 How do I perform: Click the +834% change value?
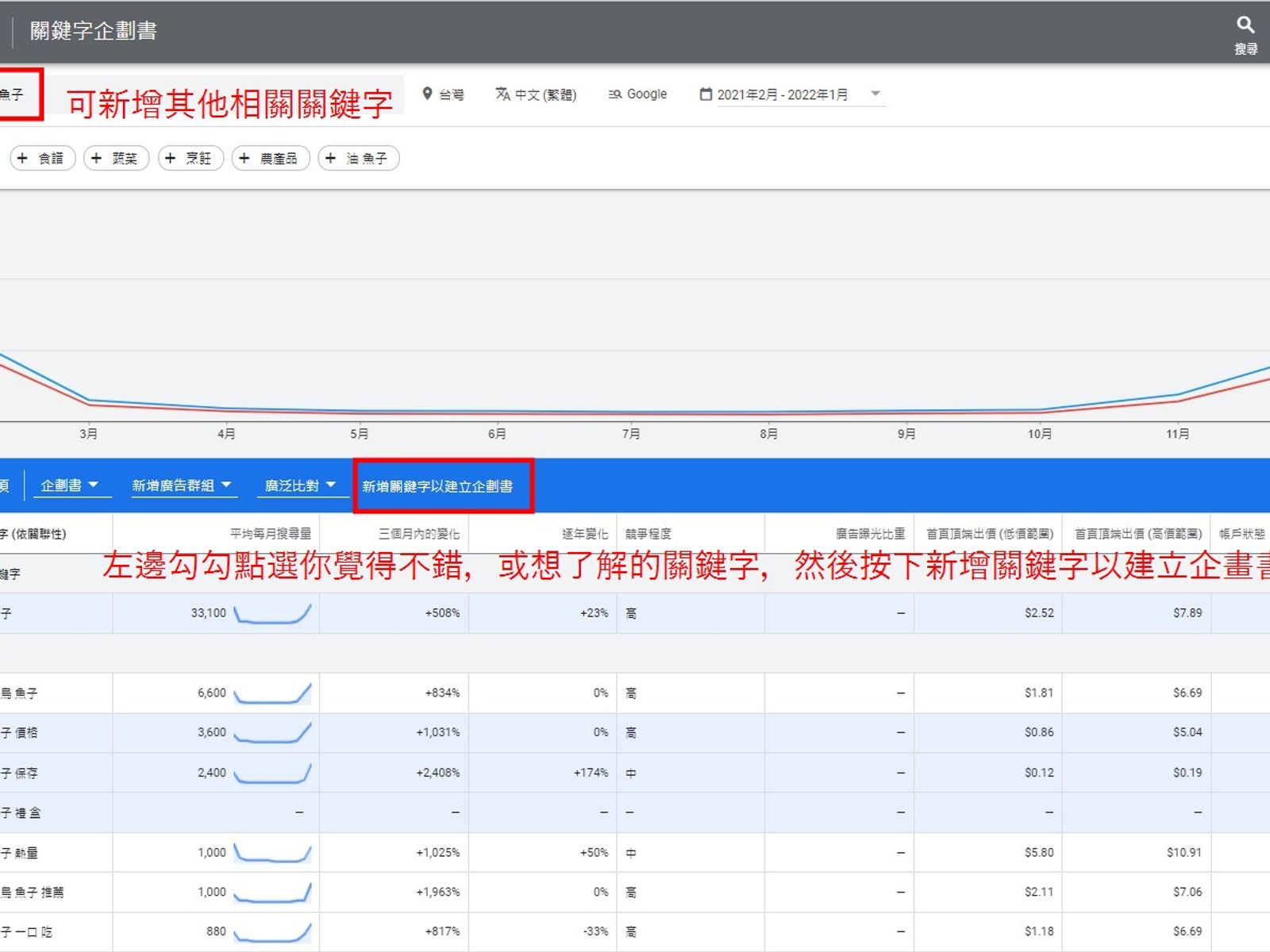[x=442, y=693]
